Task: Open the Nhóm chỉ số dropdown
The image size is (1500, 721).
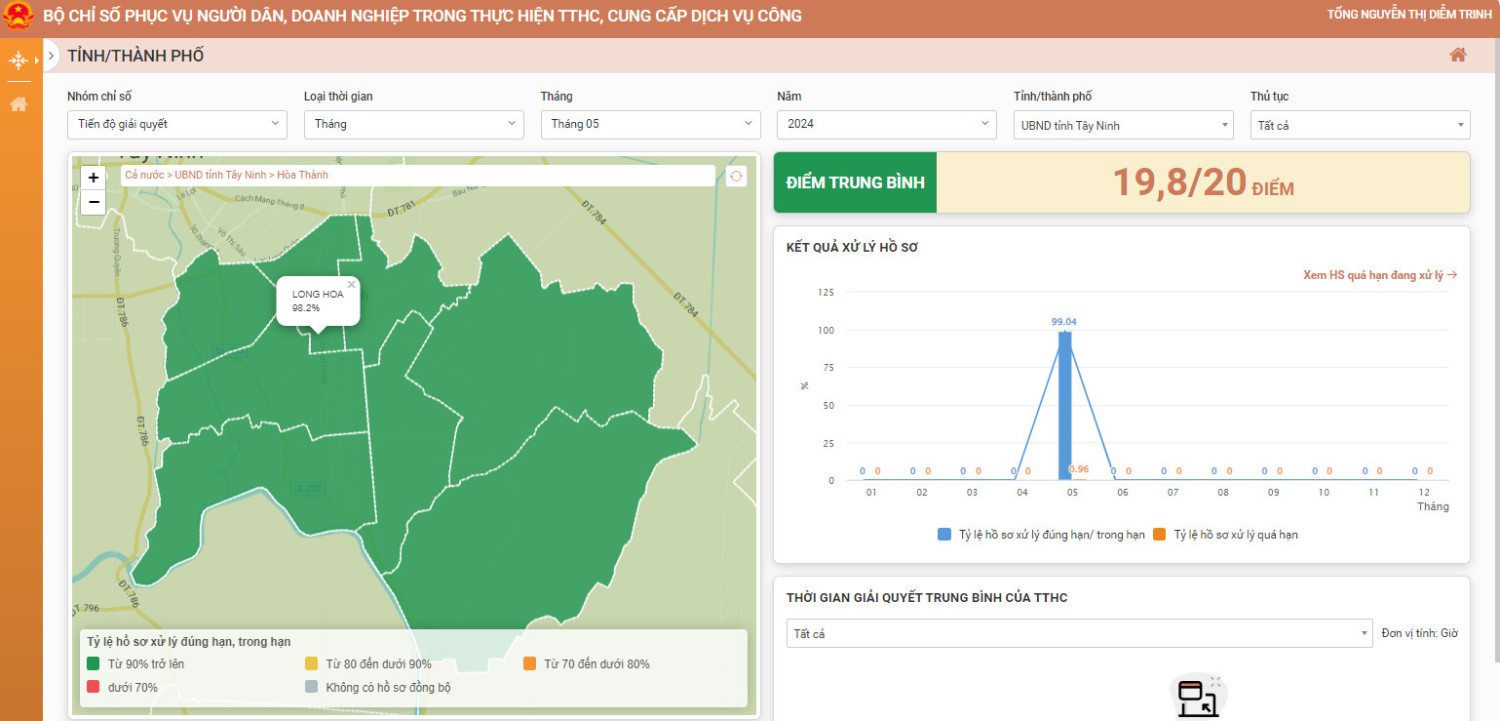Action: pos(177,124)
